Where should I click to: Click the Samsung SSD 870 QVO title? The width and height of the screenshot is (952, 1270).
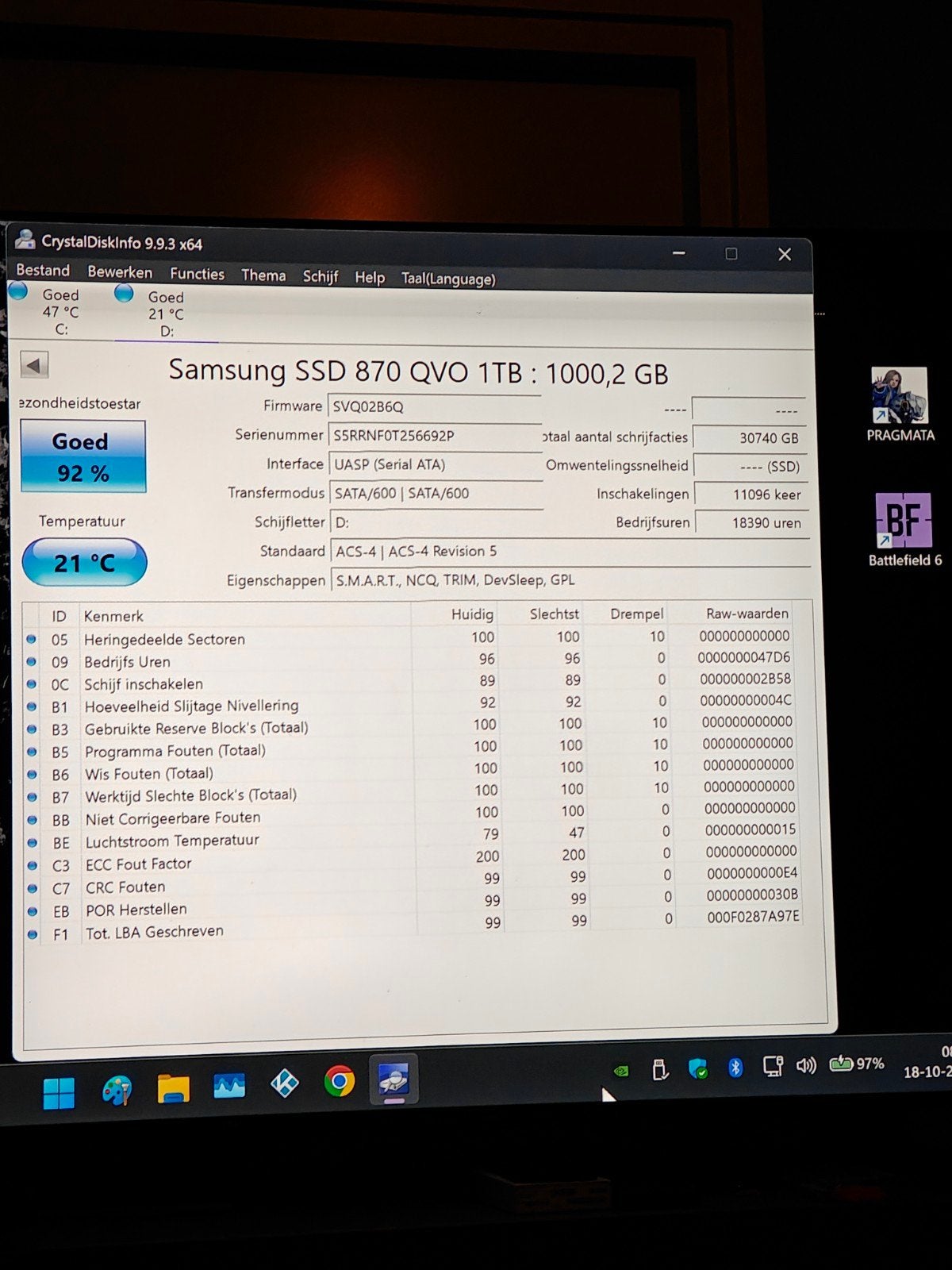[418, 372]
